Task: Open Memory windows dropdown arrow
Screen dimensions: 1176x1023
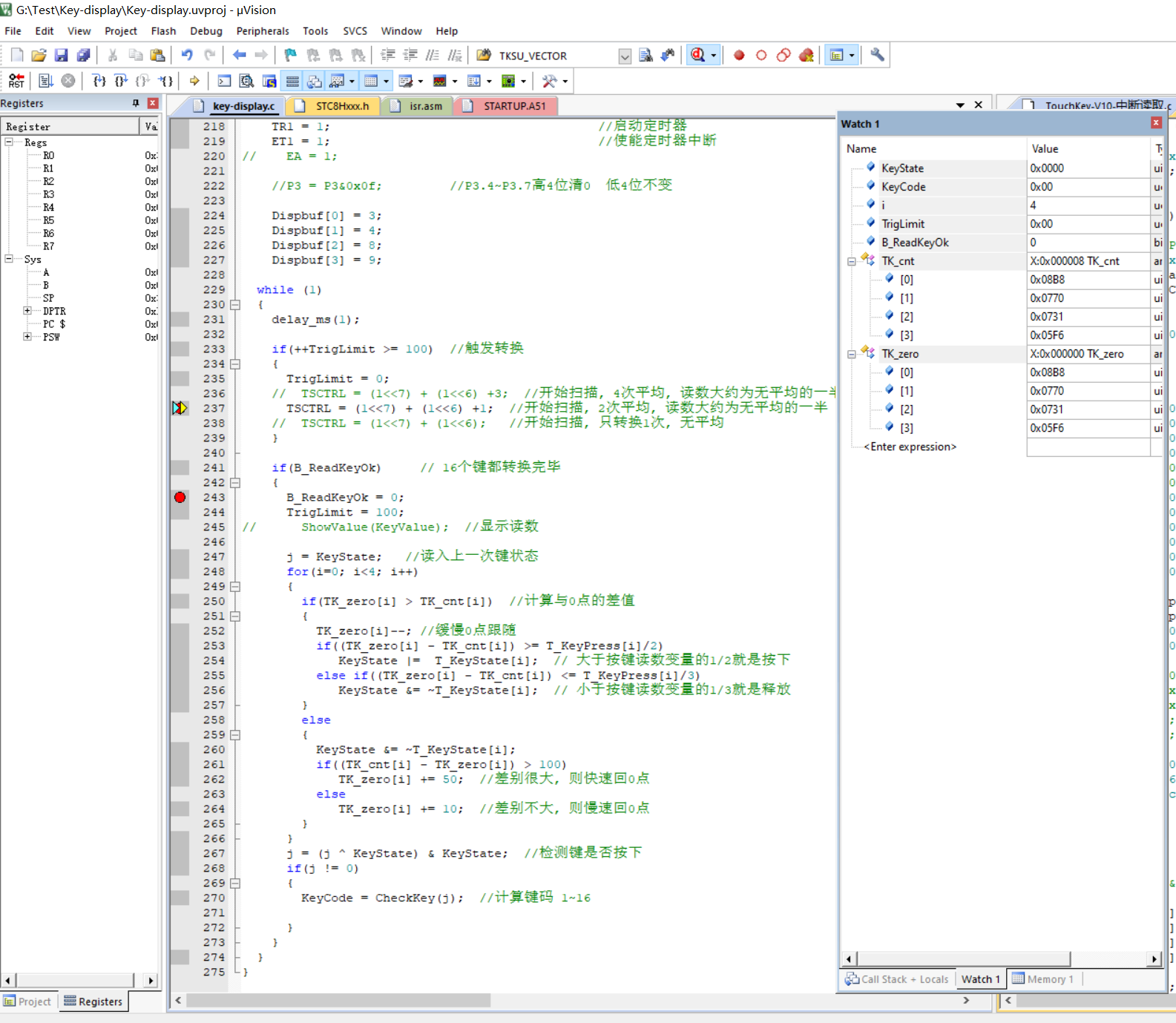Action: click(386, 81)
